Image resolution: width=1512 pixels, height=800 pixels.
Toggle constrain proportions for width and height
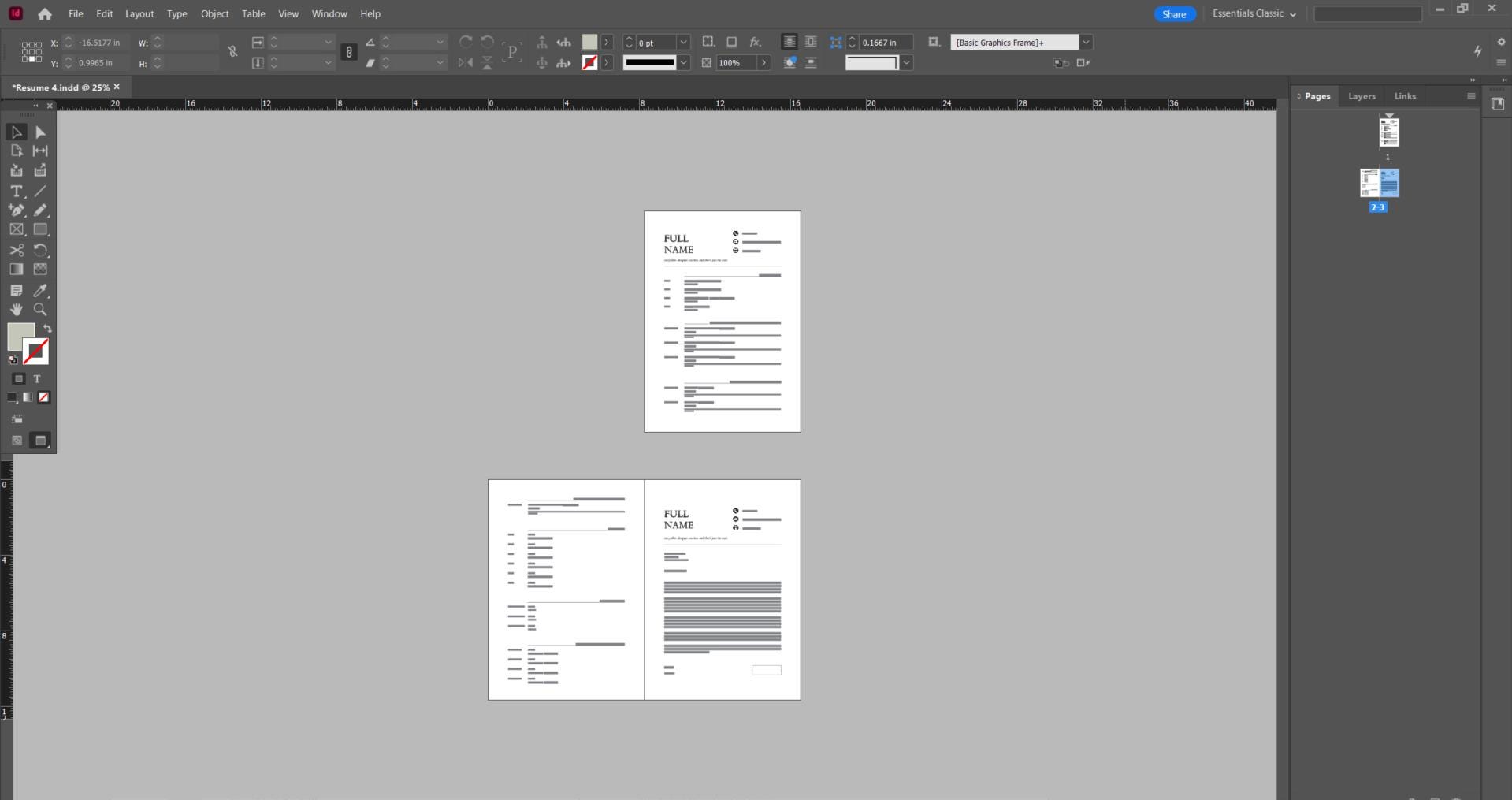coord(232,52)
